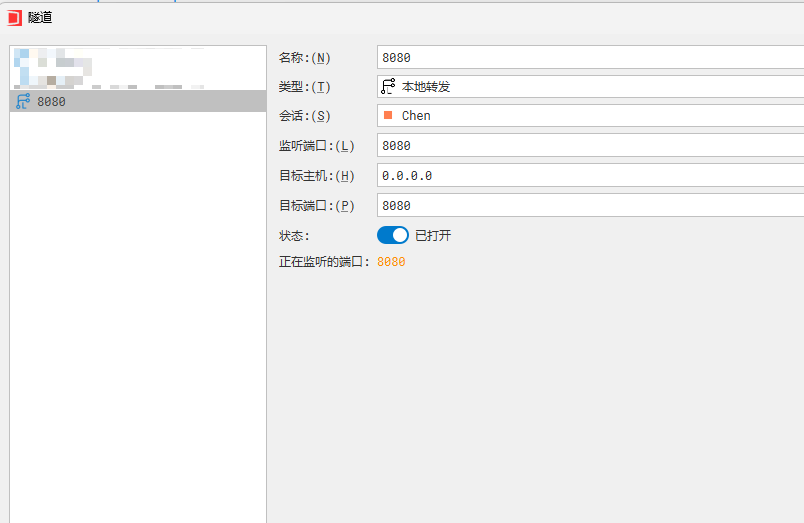Open the 类型 dropdown showing 本地转发

tap(590, 87)
